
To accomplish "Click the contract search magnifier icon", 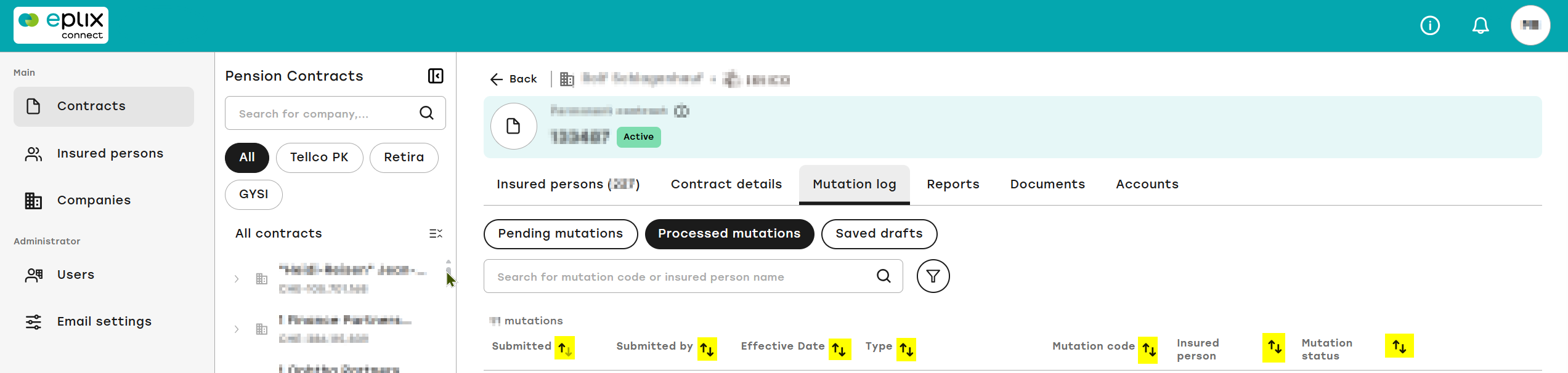I will tap(426, 113).
